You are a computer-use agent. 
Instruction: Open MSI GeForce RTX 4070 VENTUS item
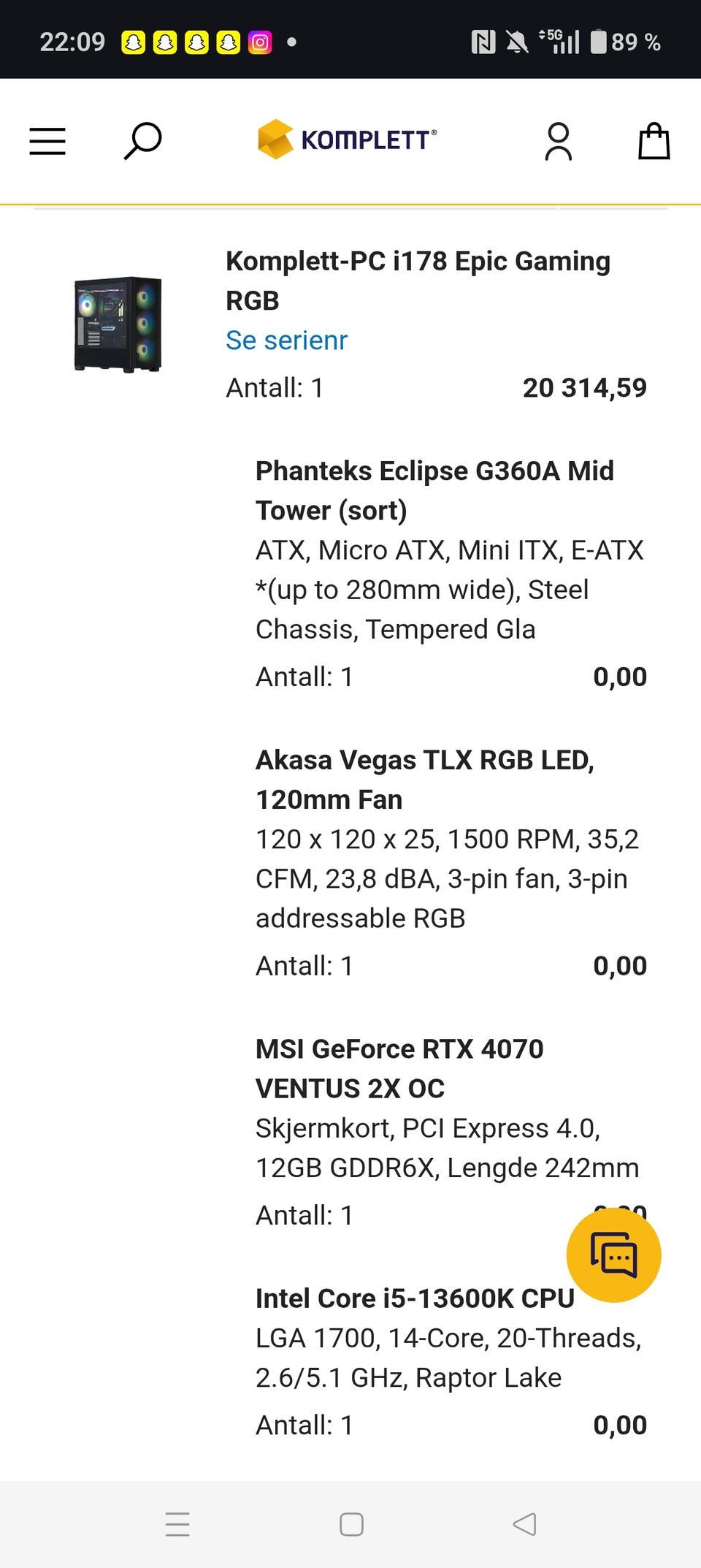click(x=399, y=1068)
